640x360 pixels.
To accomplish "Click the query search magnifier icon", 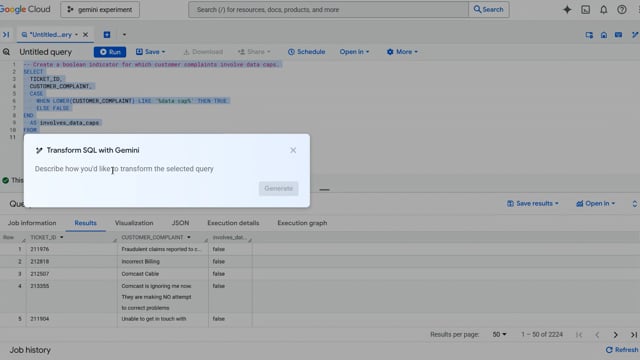I will click(x=6, y=52).
